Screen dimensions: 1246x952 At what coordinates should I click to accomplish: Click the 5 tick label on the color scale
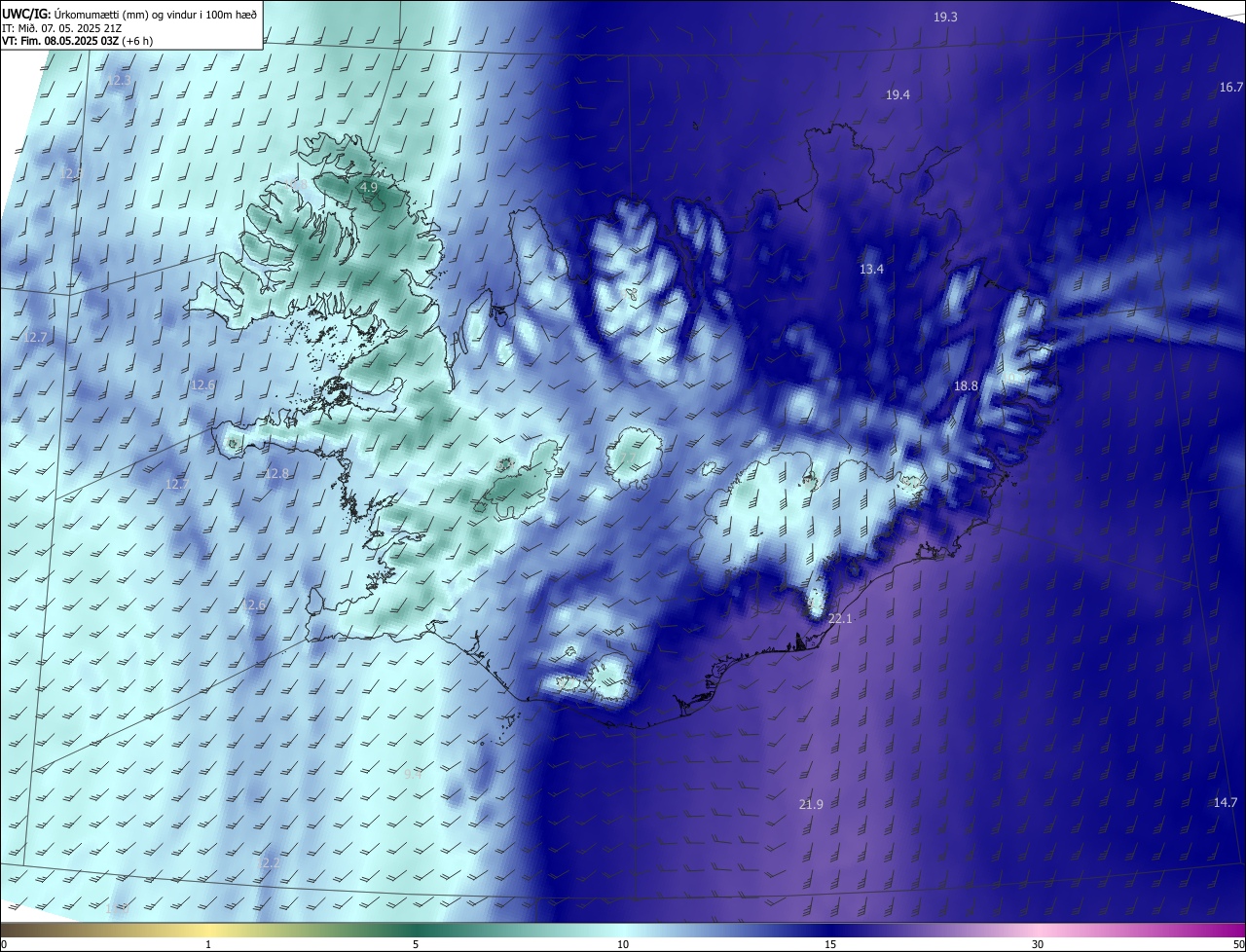[416, 944]
